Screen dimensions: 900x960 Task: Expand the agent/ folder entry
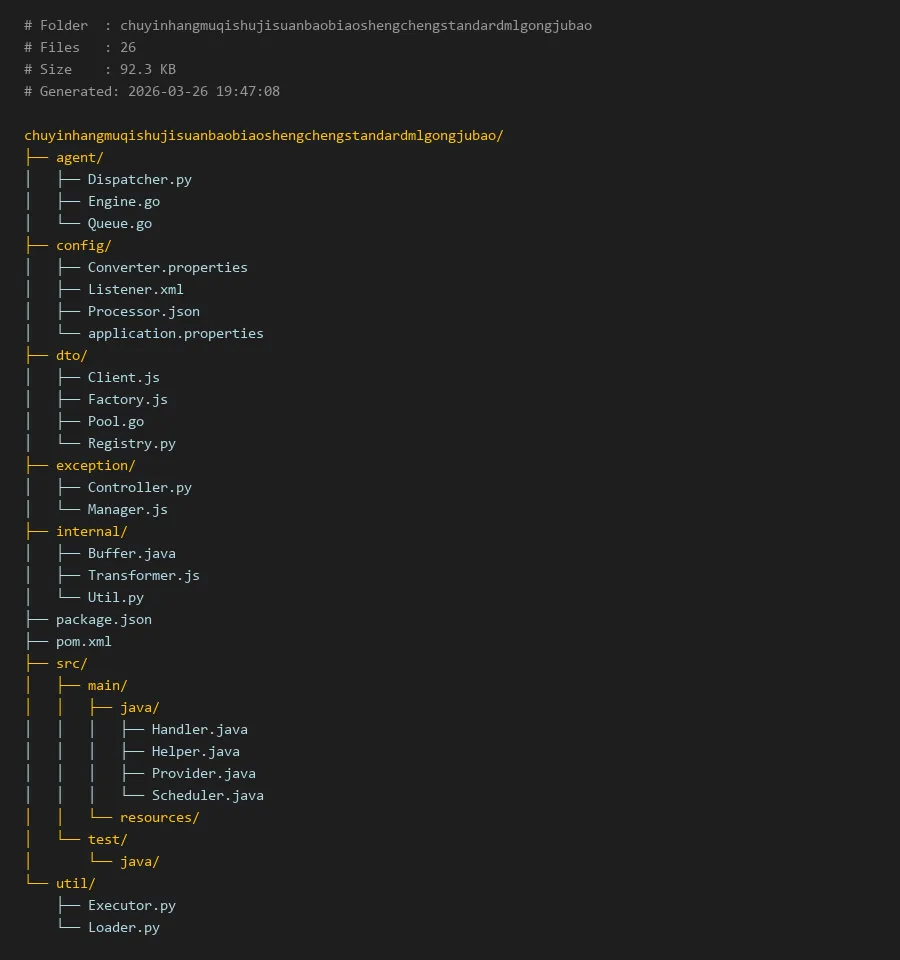pos(79,157)
